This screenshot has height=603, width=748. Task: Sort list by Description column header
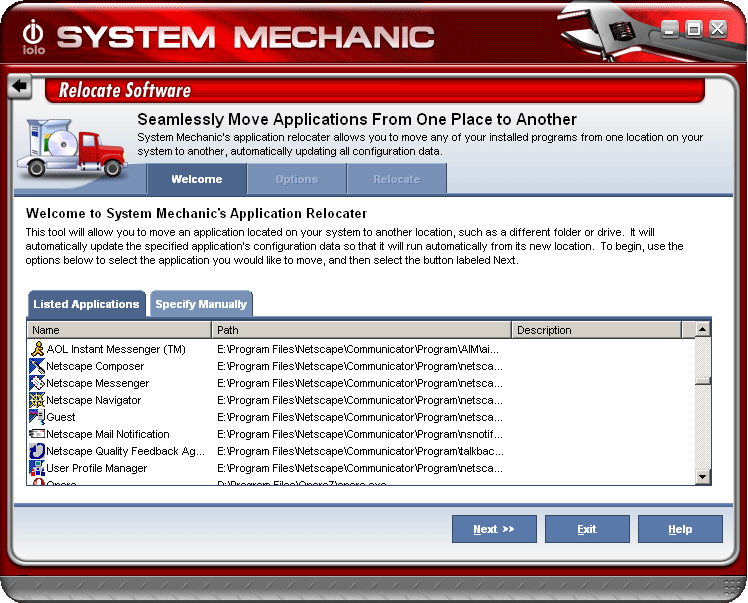tap(597, 330)
